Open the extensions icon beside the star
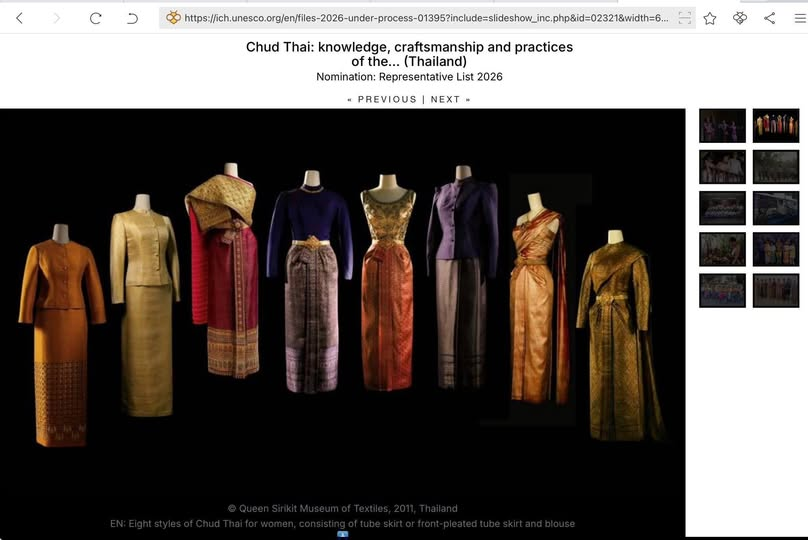 coord(740,19)
